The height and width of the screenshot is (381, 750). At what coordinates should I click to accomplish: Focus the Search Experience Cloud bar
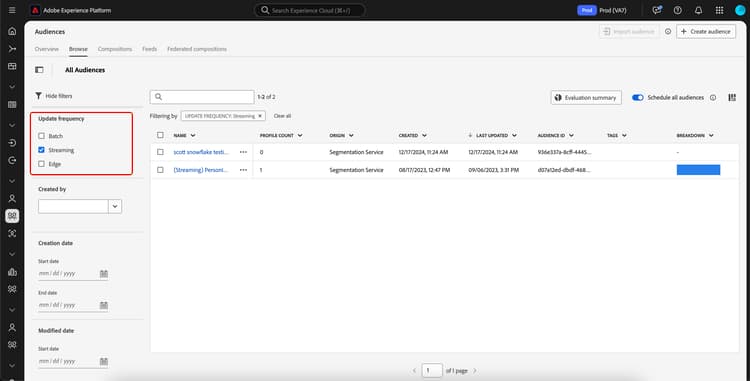coord(309,10)
